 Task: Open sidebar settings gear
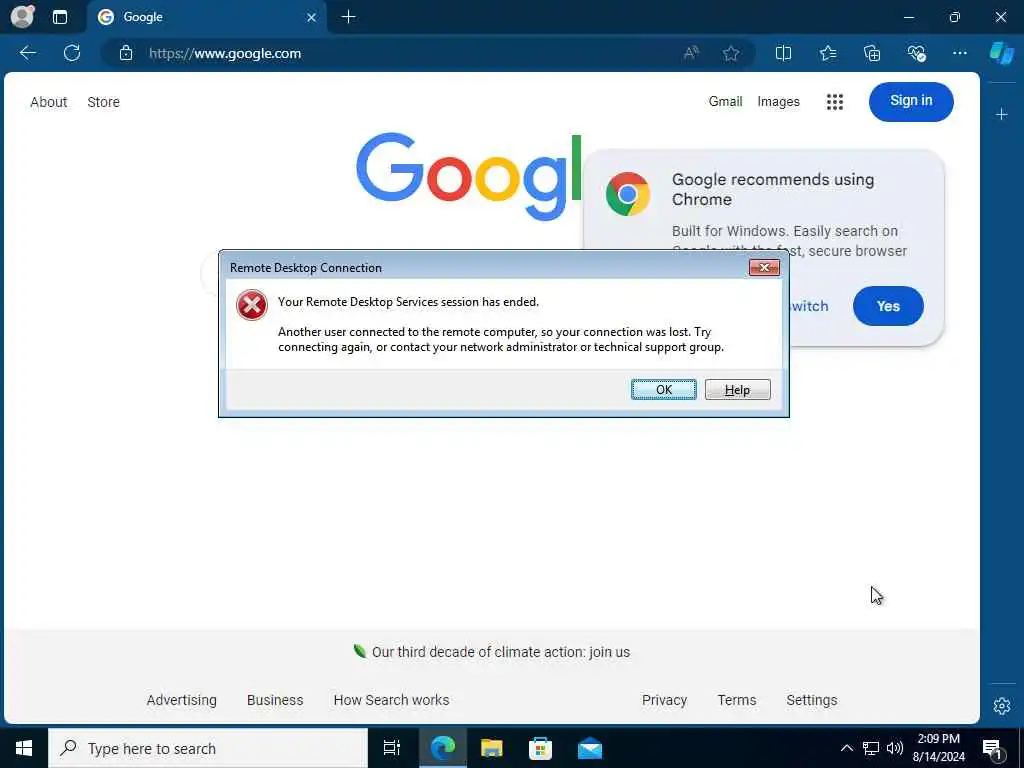click(x=1002, y=705)
